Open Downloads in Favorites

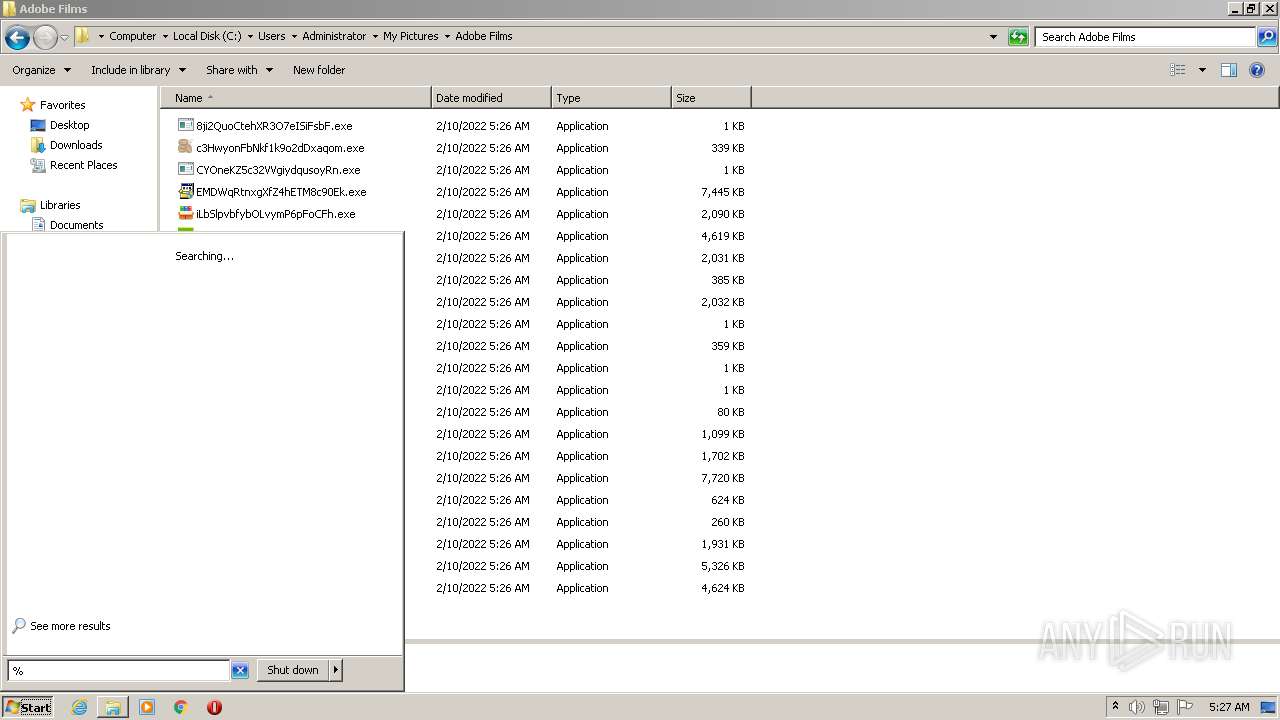point(76,145)
